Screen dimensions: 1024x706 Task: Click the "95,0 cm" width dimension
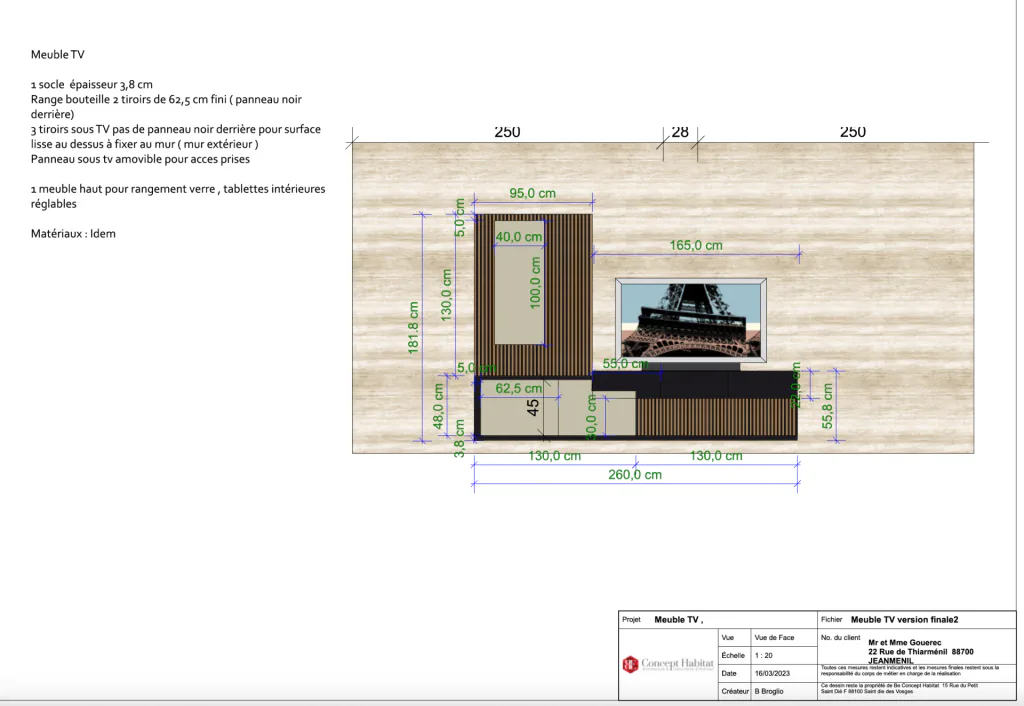[532, 193]
